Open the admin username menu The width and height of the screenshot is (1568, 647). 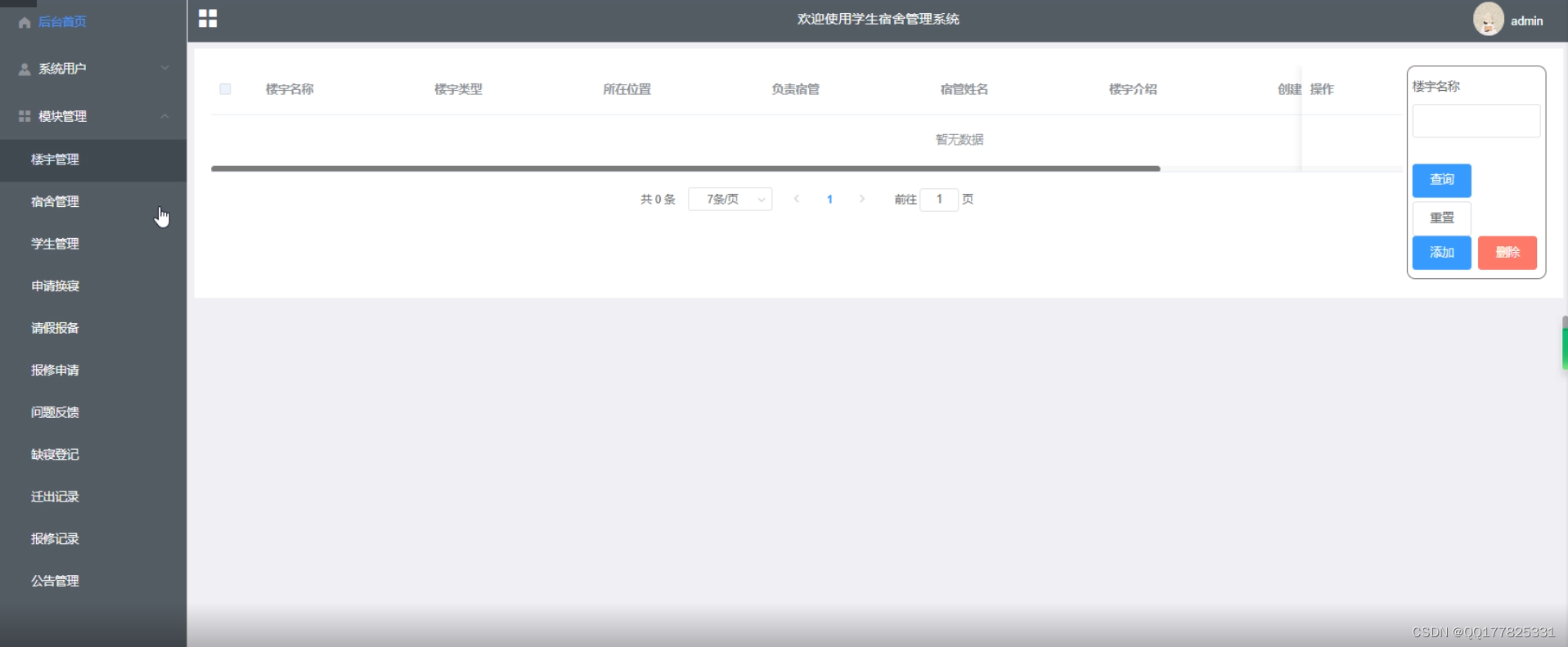(x=1526, y=21)
